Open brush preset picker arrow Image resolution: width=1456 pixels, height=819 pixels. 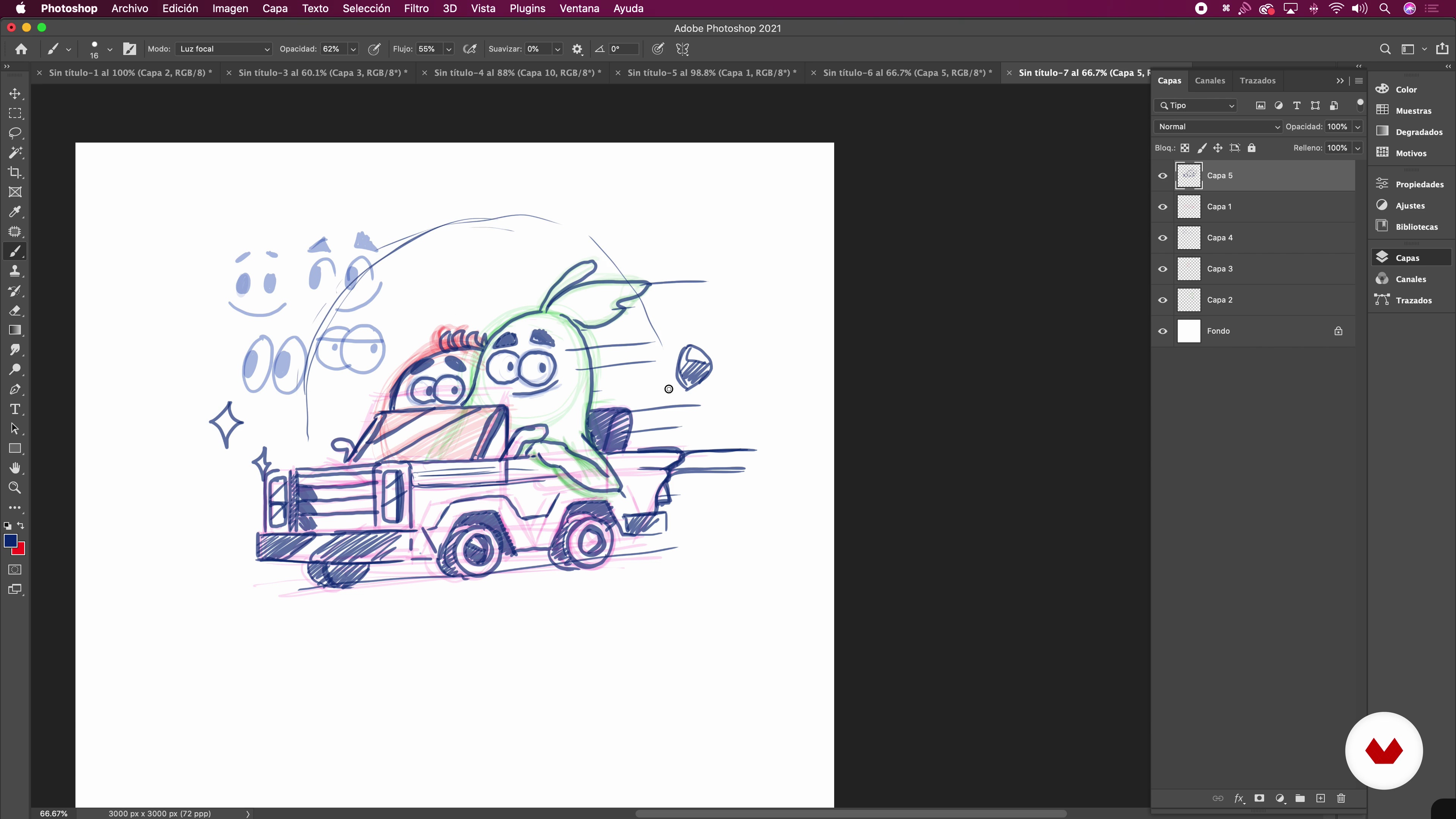coord(110,49)
